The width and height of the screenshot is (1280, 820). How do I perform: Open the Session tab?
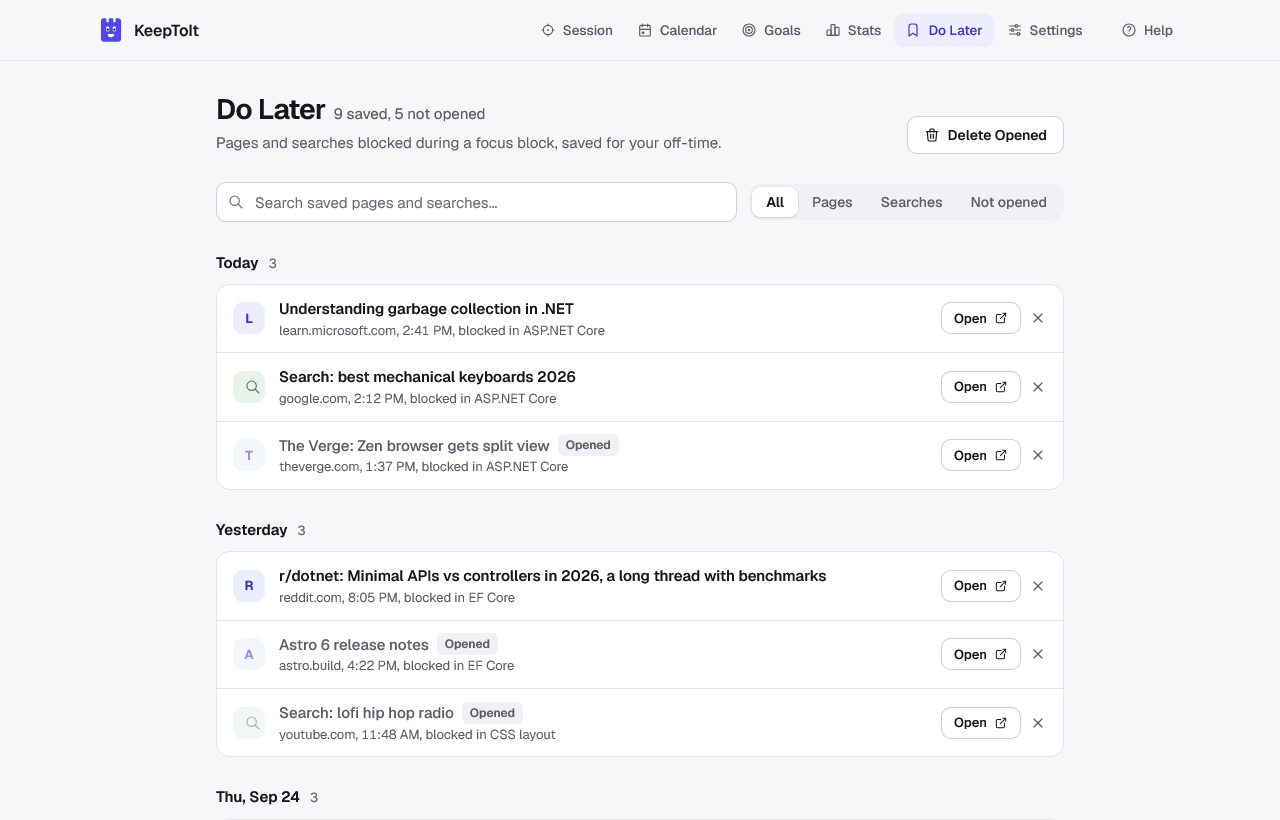pos(577,30)
